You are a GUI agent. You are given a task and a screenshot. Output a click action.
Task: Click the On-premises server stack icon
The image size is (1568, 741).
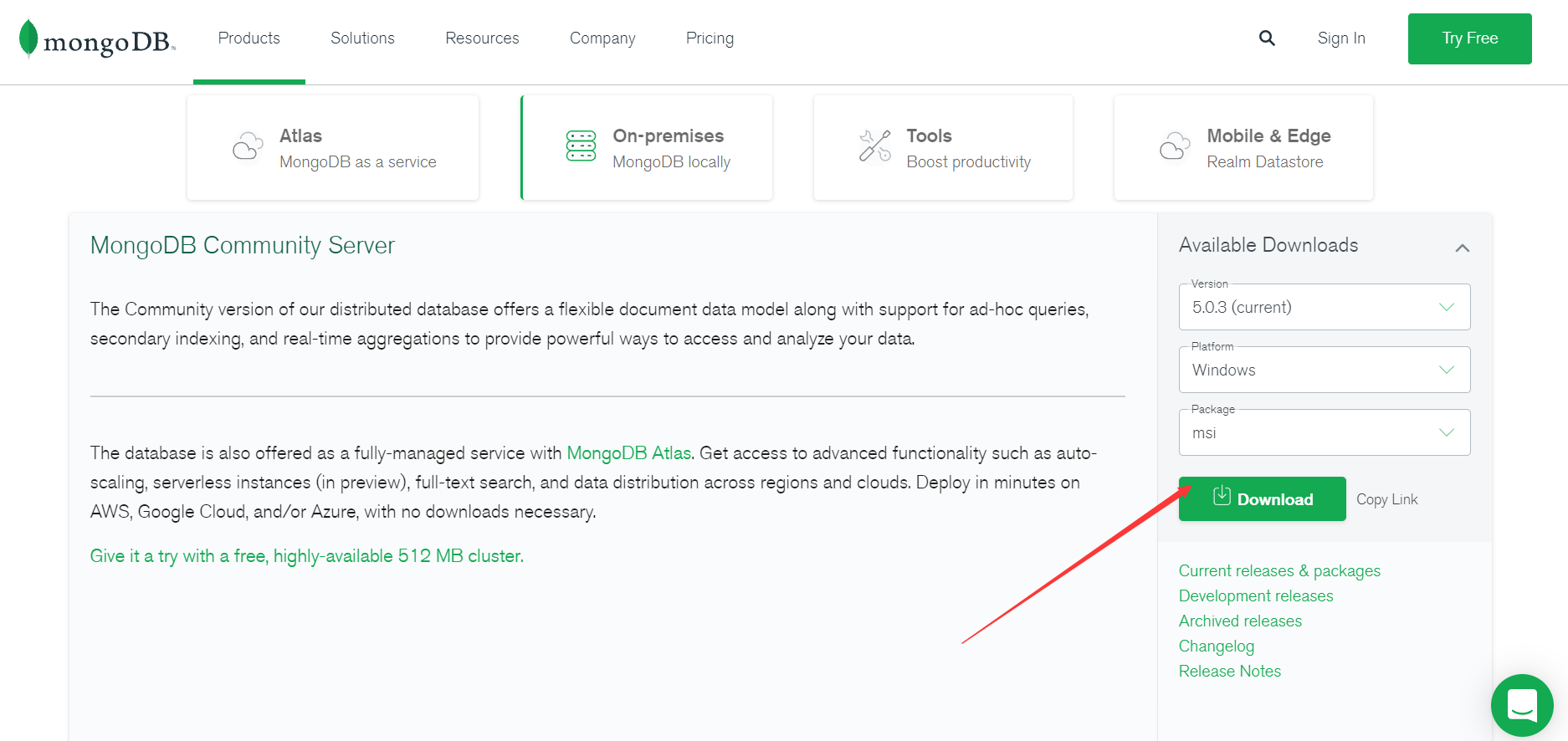[581, 146]
